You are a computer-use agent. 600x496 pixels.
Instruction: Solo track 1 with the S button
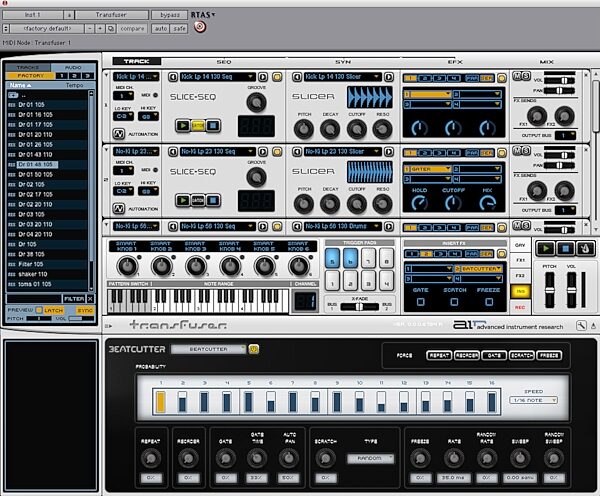(x=526, y=76)
